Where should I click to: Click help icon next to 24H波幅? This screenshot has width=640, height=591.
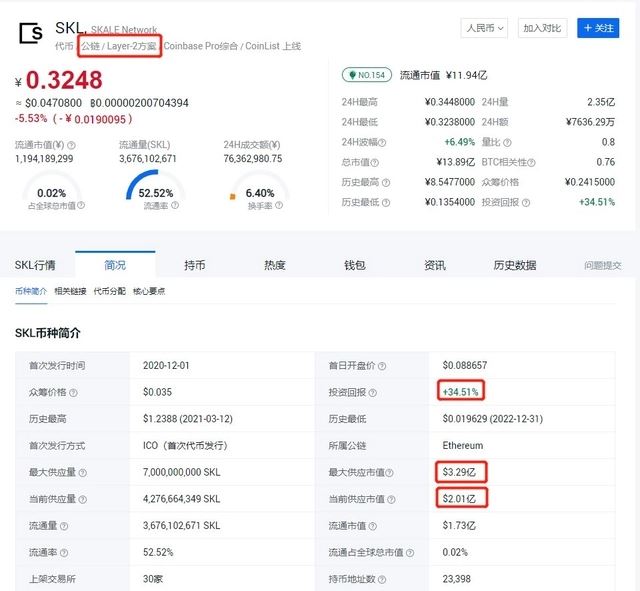382,142
